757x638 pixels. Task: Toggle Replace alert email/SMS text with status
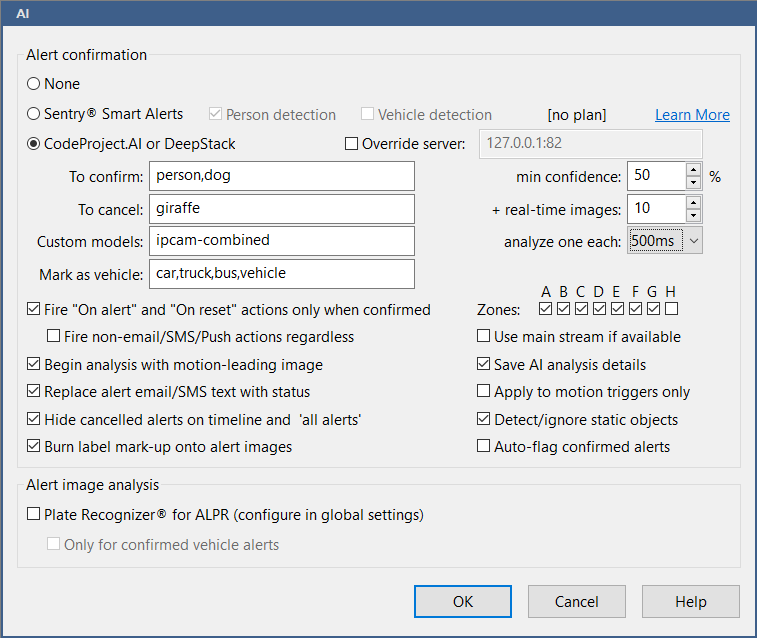click(x=33, y=391)
